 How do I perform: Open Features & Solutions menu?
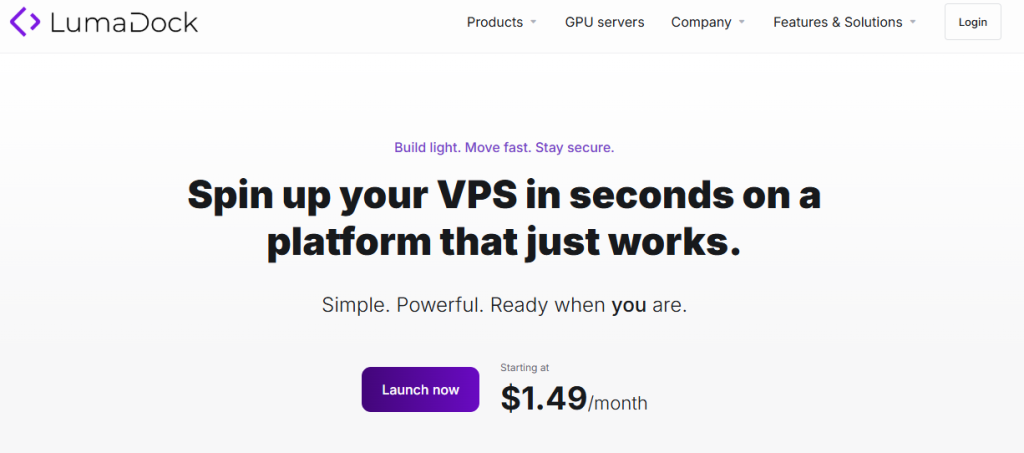pyautogui.click(x=837, y=22)
